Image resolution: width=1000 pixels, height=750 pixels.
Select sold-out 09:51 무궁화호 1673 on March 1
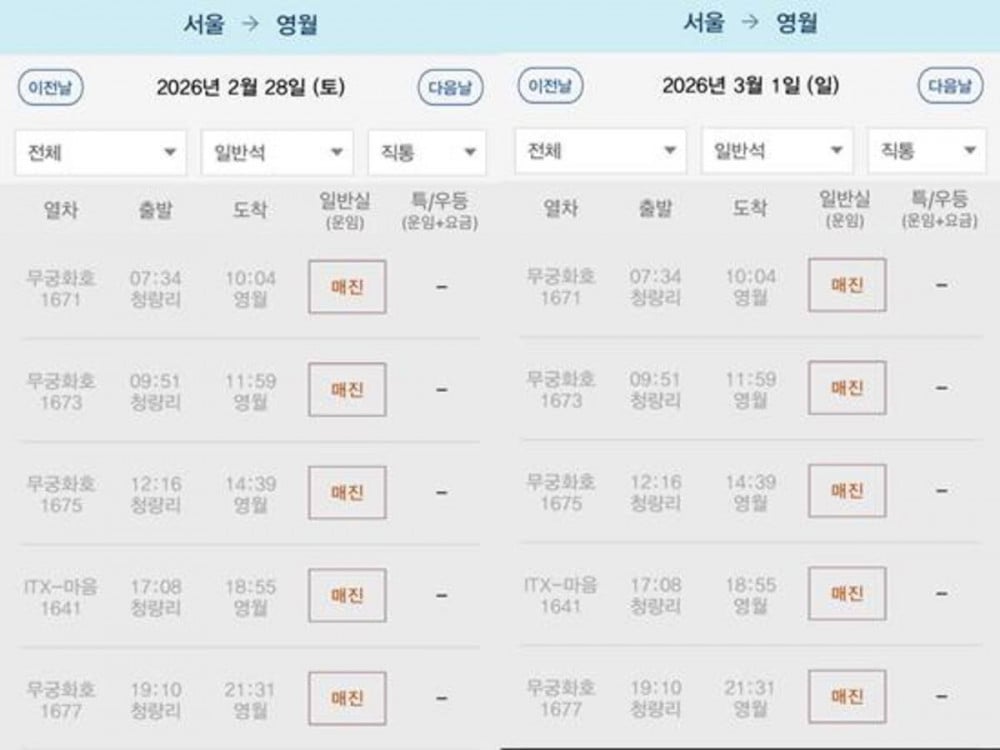(847, 388)
